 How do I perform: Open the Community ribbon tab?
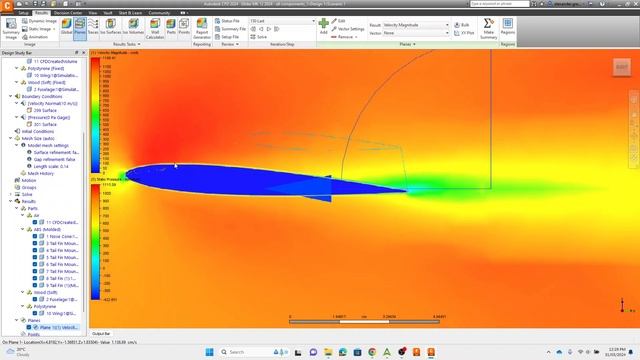pyautogui.click(x=159, y=13)
